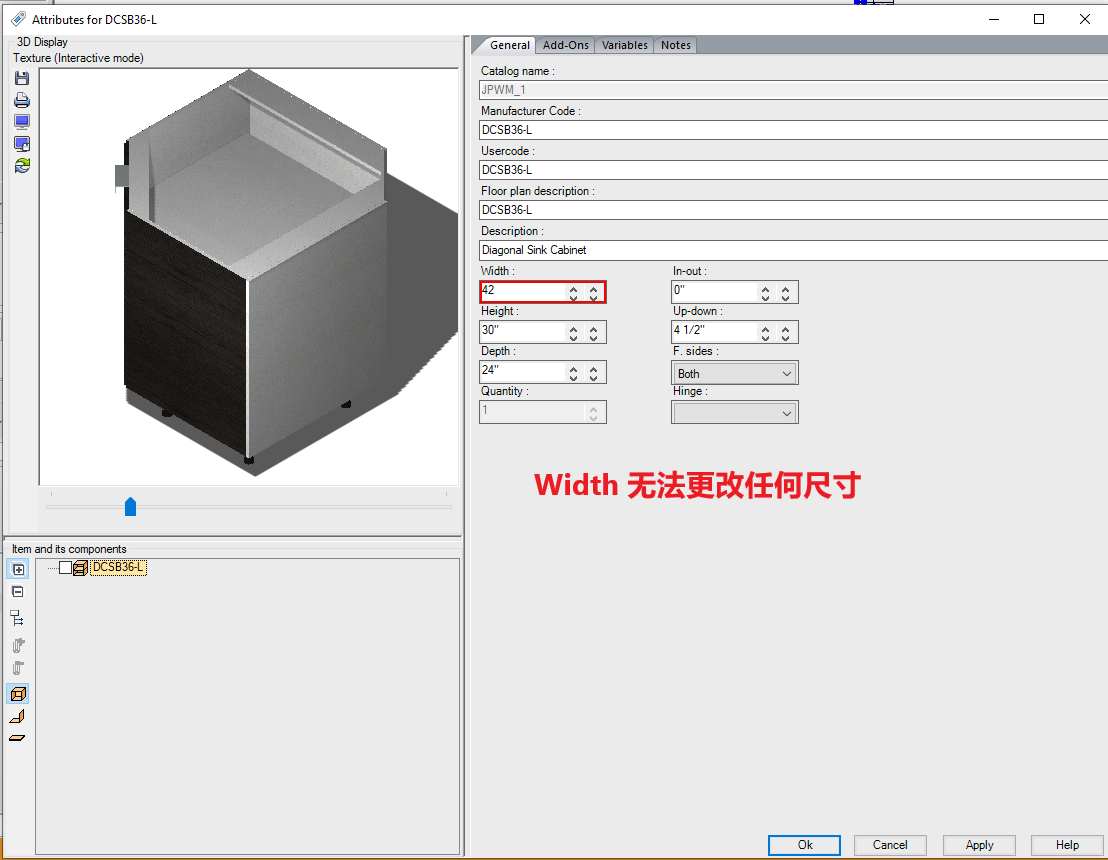
Task: Click the monitor-with-window display icon
Action: (x=22, y=144)
